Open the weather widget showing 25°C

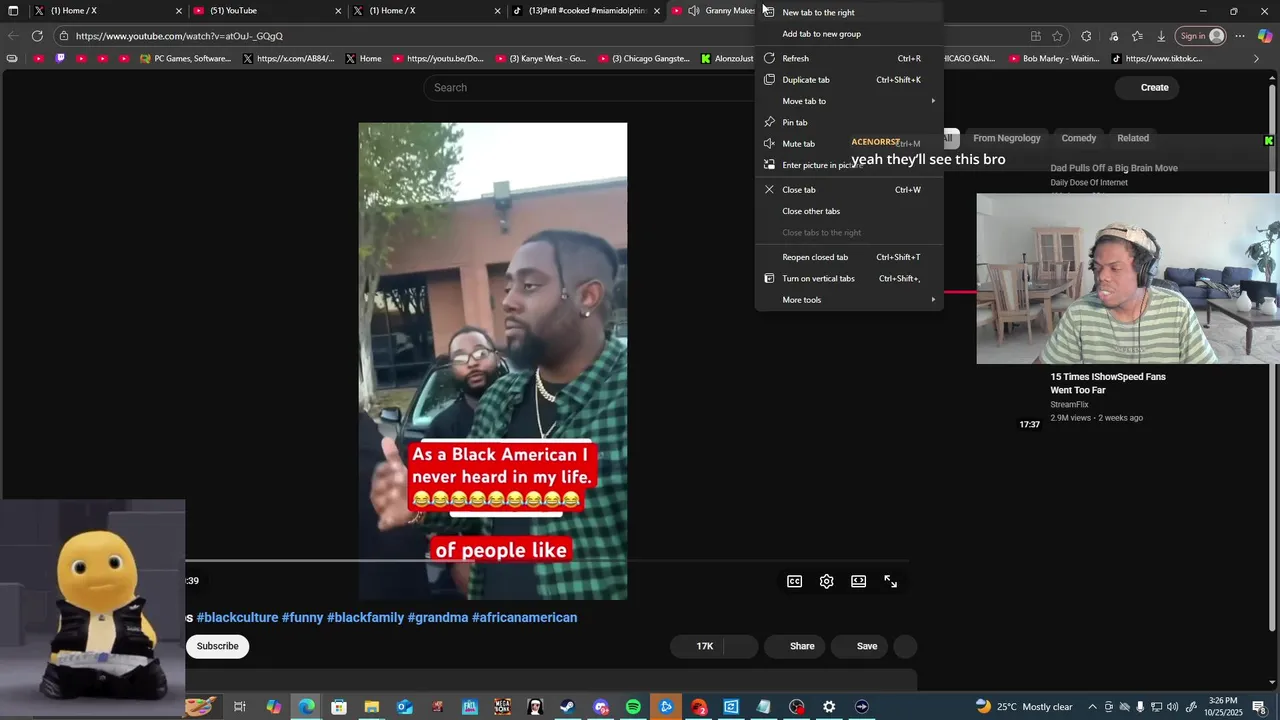pyautogui.click(x=1024, y=707)
